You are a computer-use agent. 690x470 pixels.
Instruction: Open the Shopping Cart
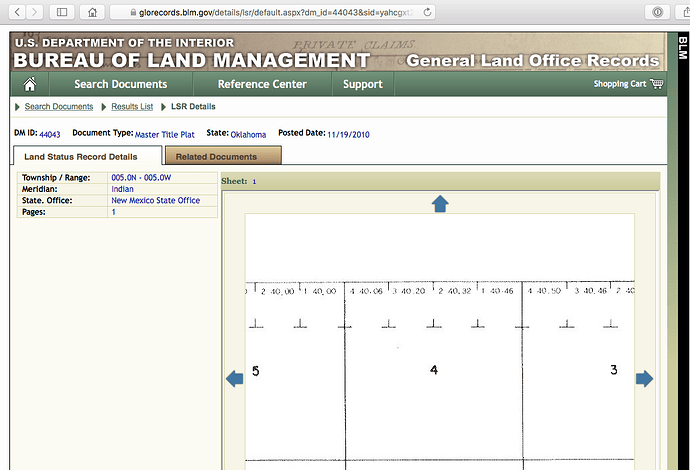[x=628, y=84]
